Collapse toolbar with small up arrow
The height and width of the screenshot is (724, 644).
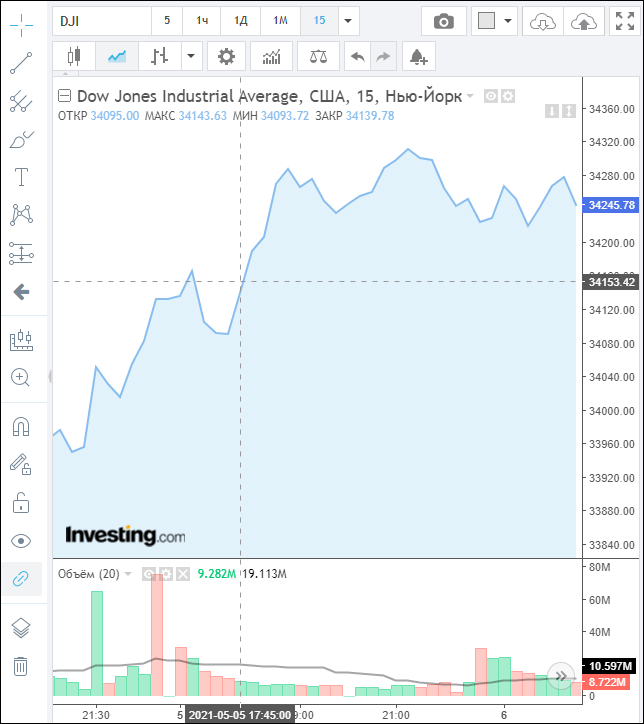coord(66,73)
